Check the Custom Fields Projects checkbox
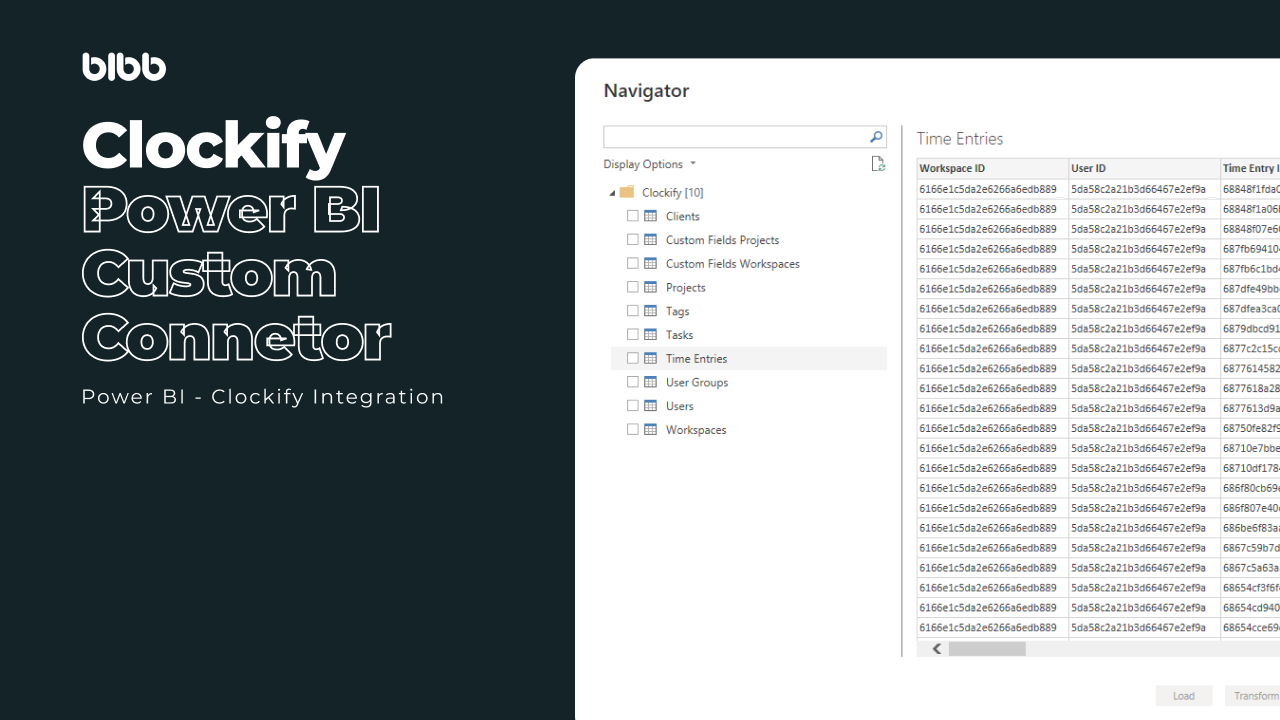1280x720 pixels. pos(632,240)
